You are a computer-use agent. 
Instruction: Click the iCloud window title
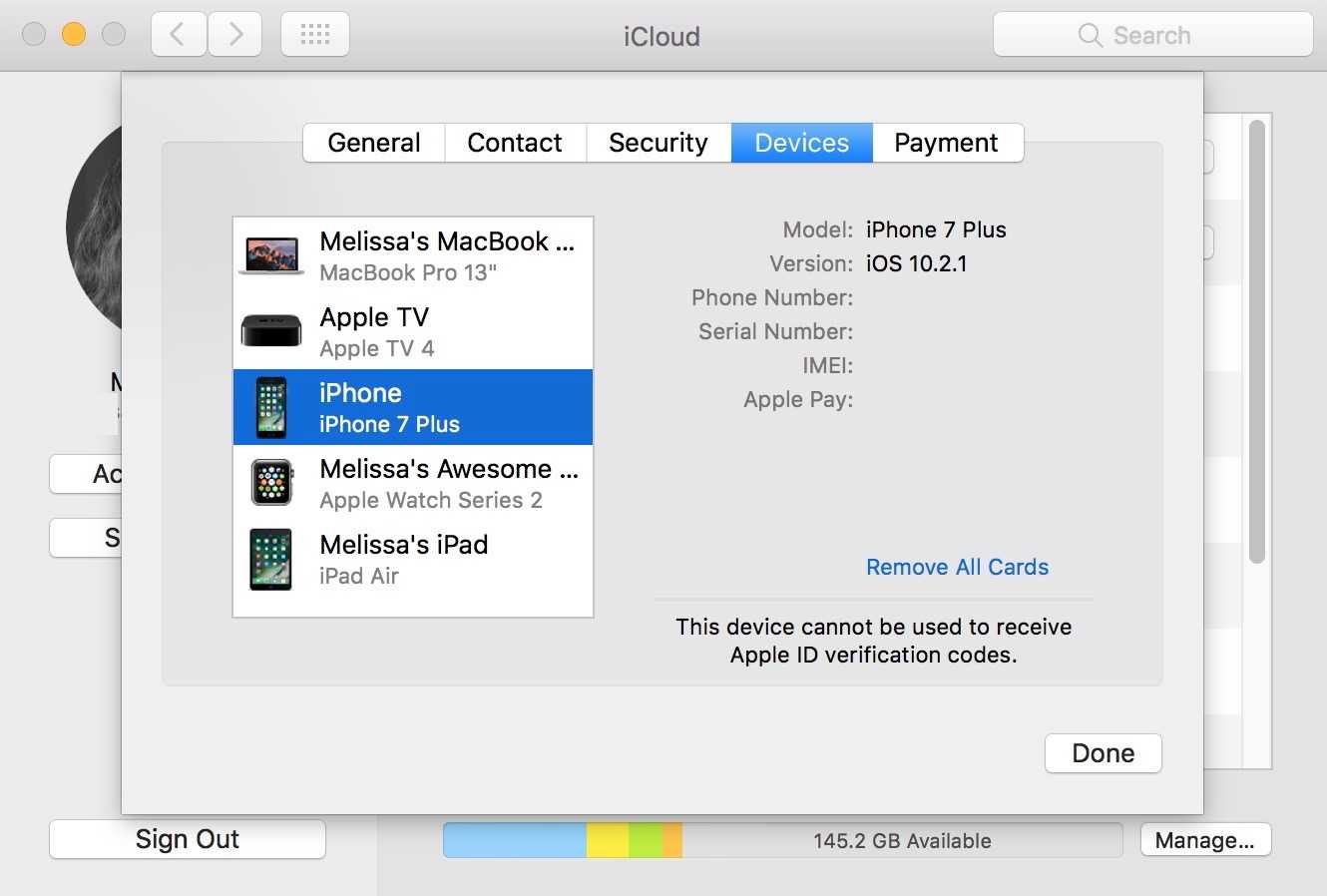pyautogui.click(x=663, y=37)
